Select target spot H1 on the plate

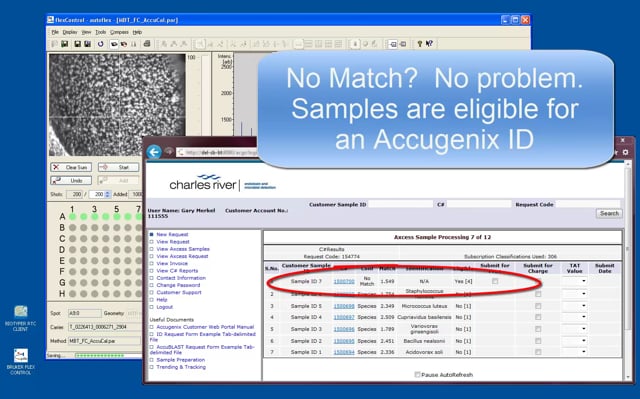[73, 293]
